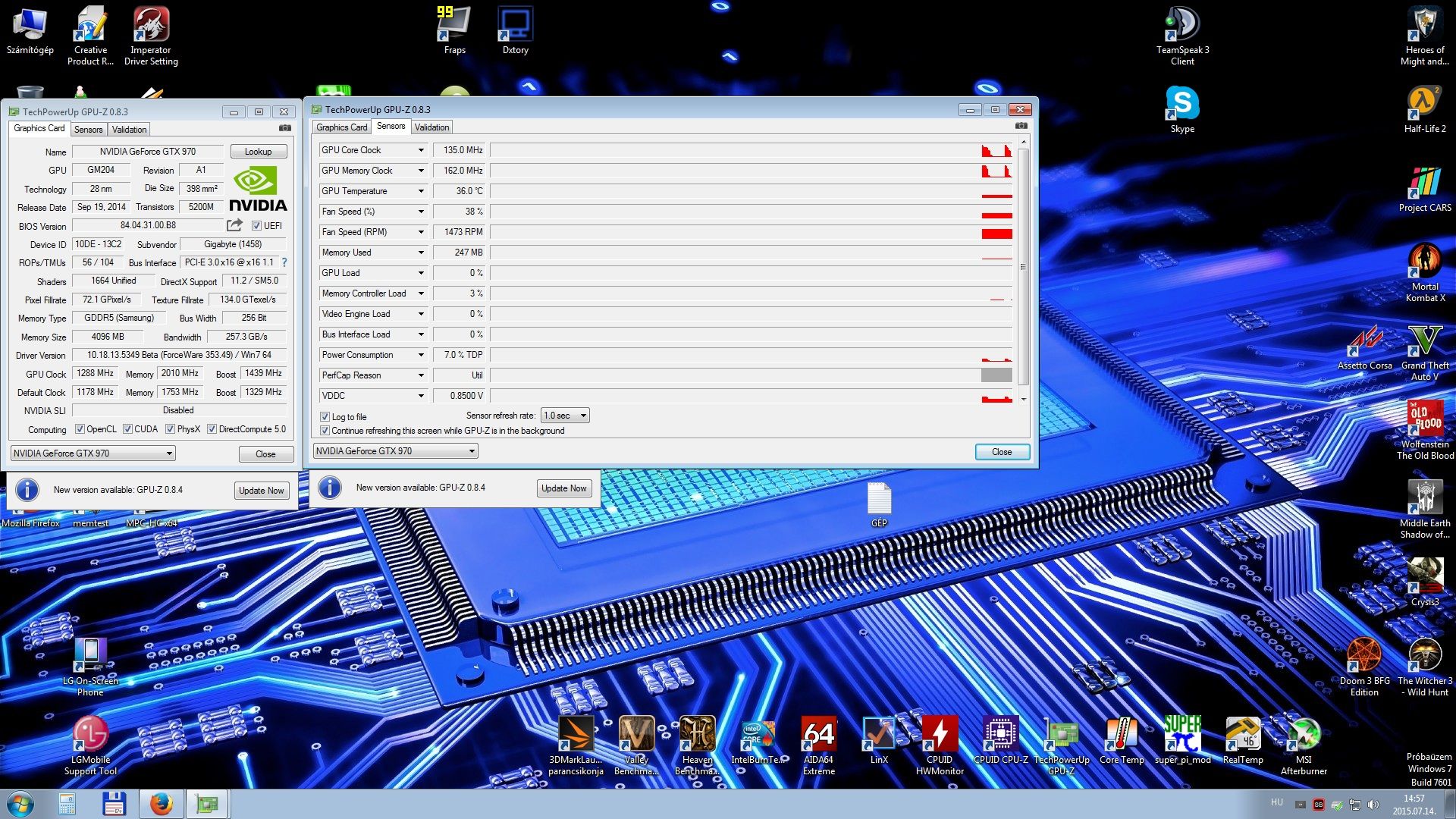Toggle the UEFI checkbox
The image size is (1456, 819).
click(x=256, y=226)
